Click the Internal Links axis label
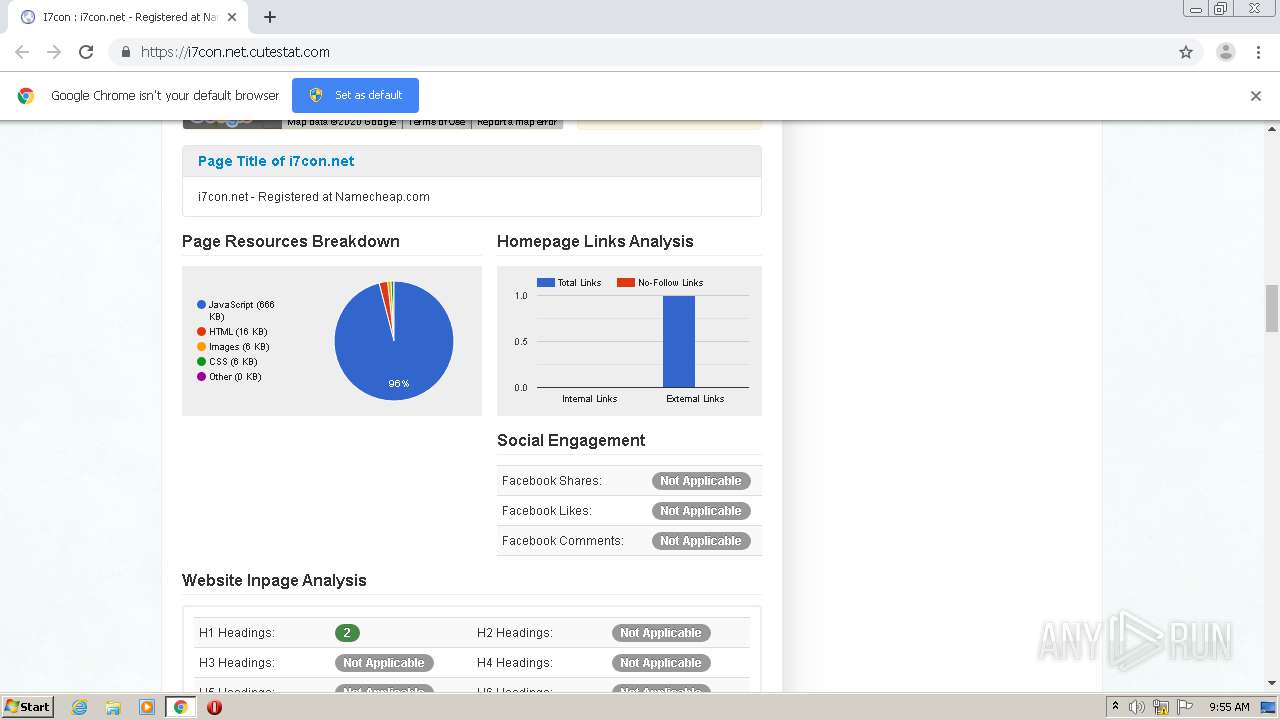1280x720 pixels. point(590,399)
